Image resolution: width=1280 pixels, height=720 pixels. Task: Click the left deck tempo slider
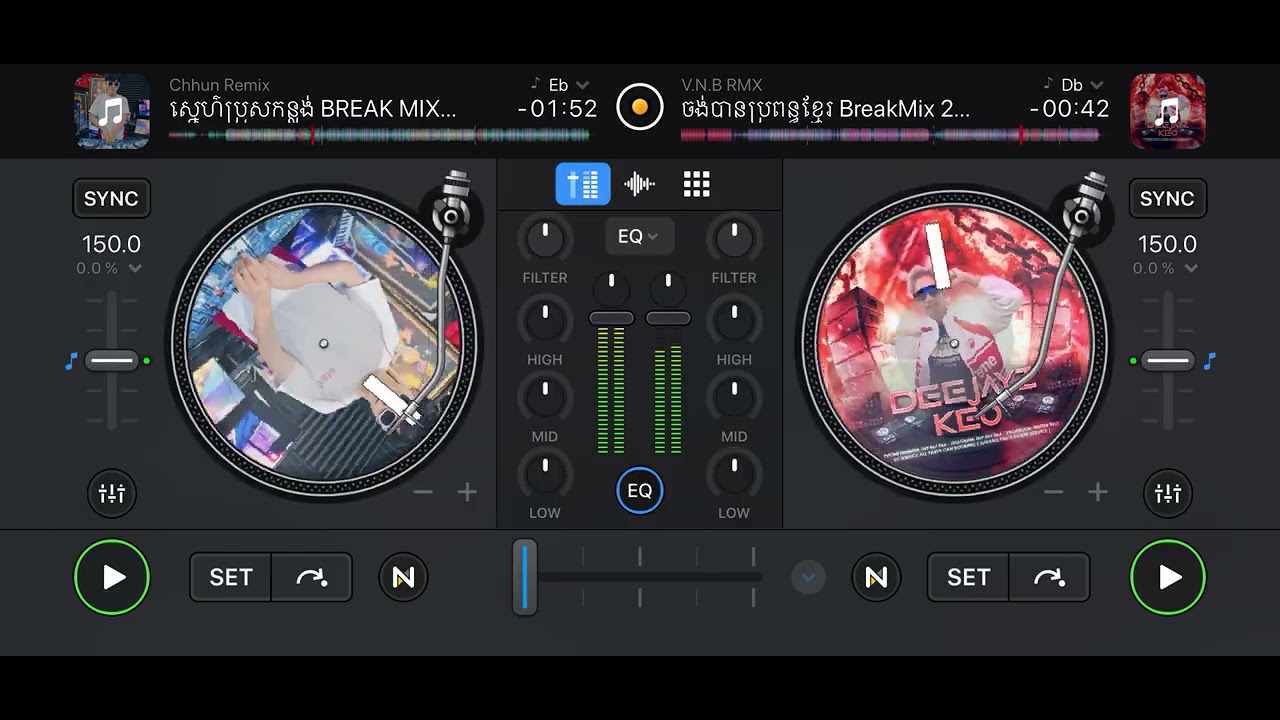tap(111, 361)
